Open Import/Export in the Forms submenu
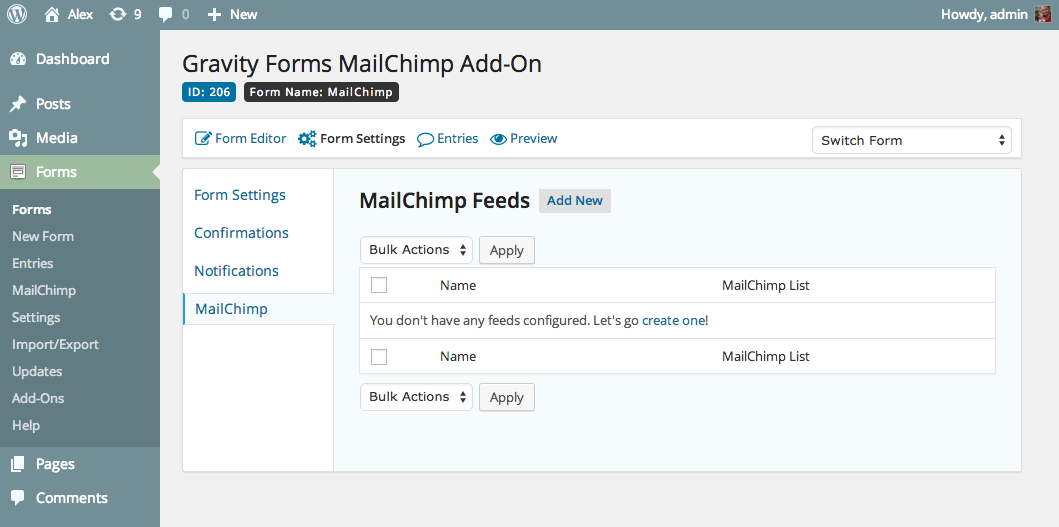This screenshot has height=527, width=1059. (x=55, y=344)
